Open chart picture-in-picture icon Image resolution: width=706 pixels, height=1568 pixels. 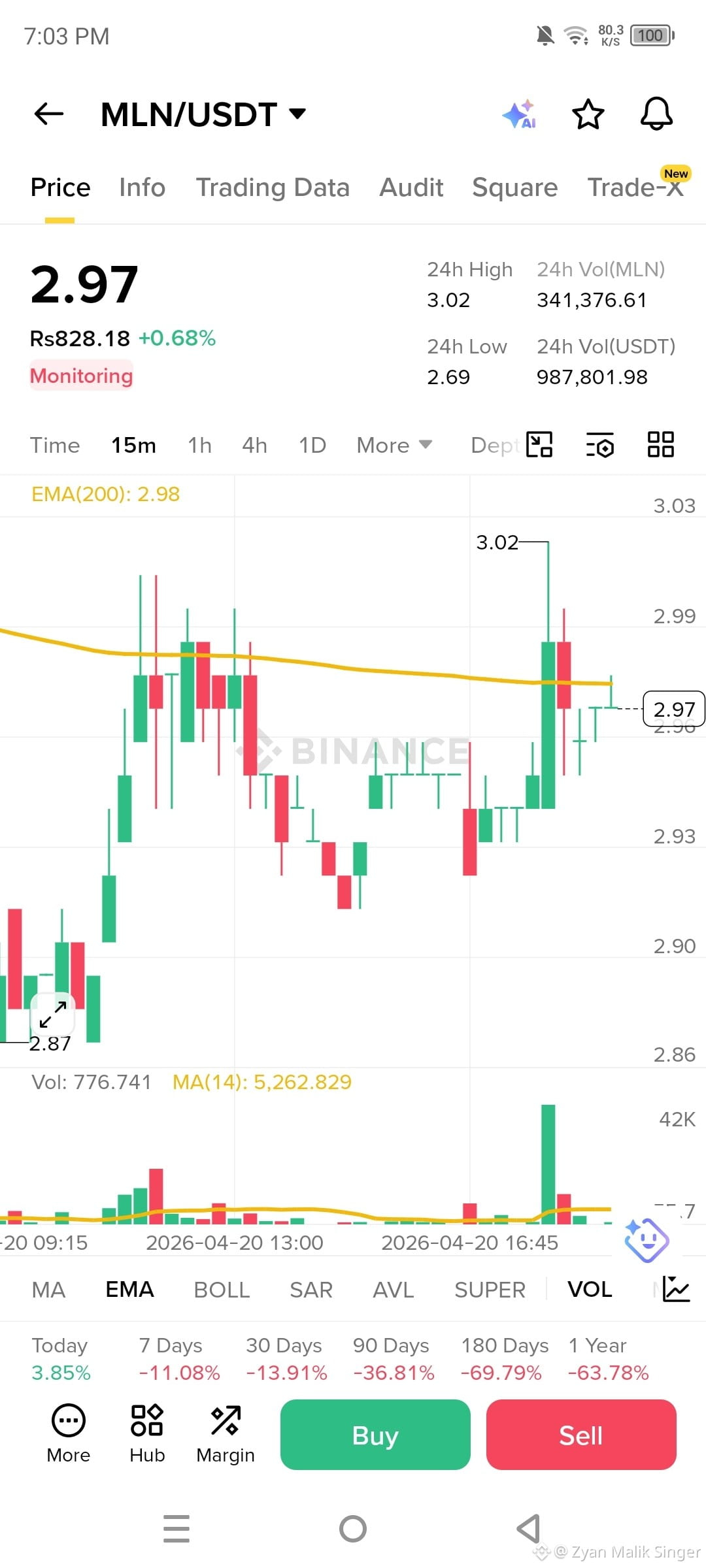pos(539,445)
